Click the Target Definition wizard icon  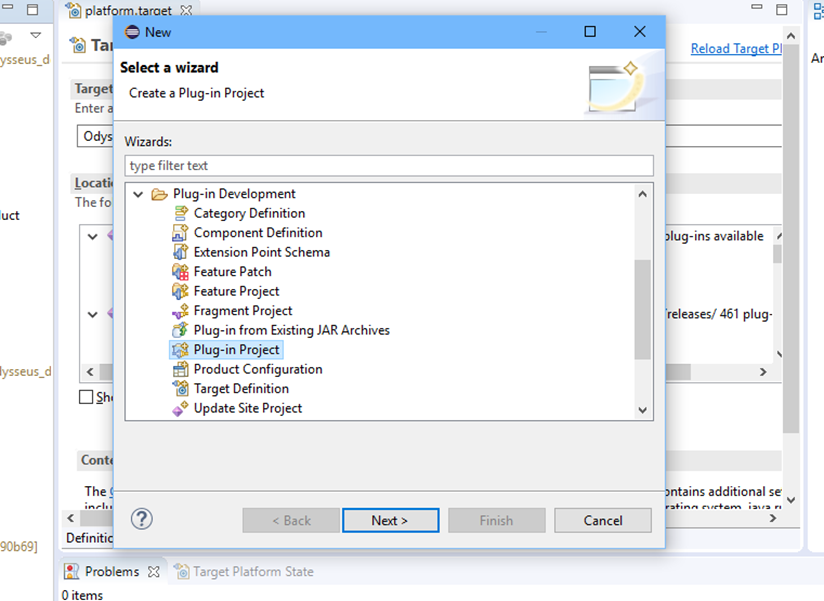click(179, 388)
